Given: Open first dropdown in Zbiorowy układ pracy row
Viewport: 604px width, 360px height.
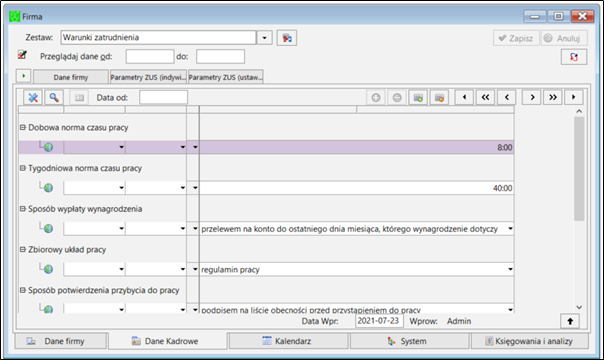Looking at the screenshot, I should click(121, 269).
